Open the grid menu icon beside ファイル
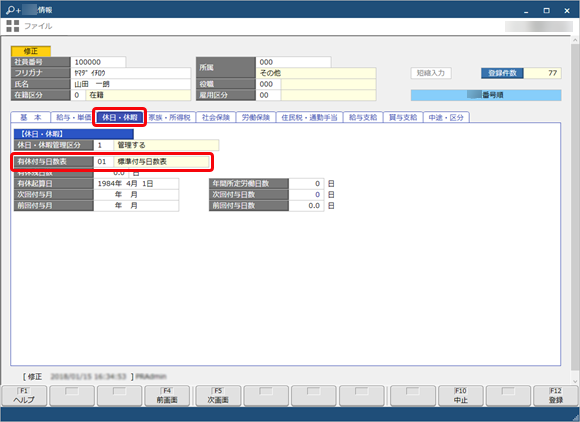 coord(13,26)
